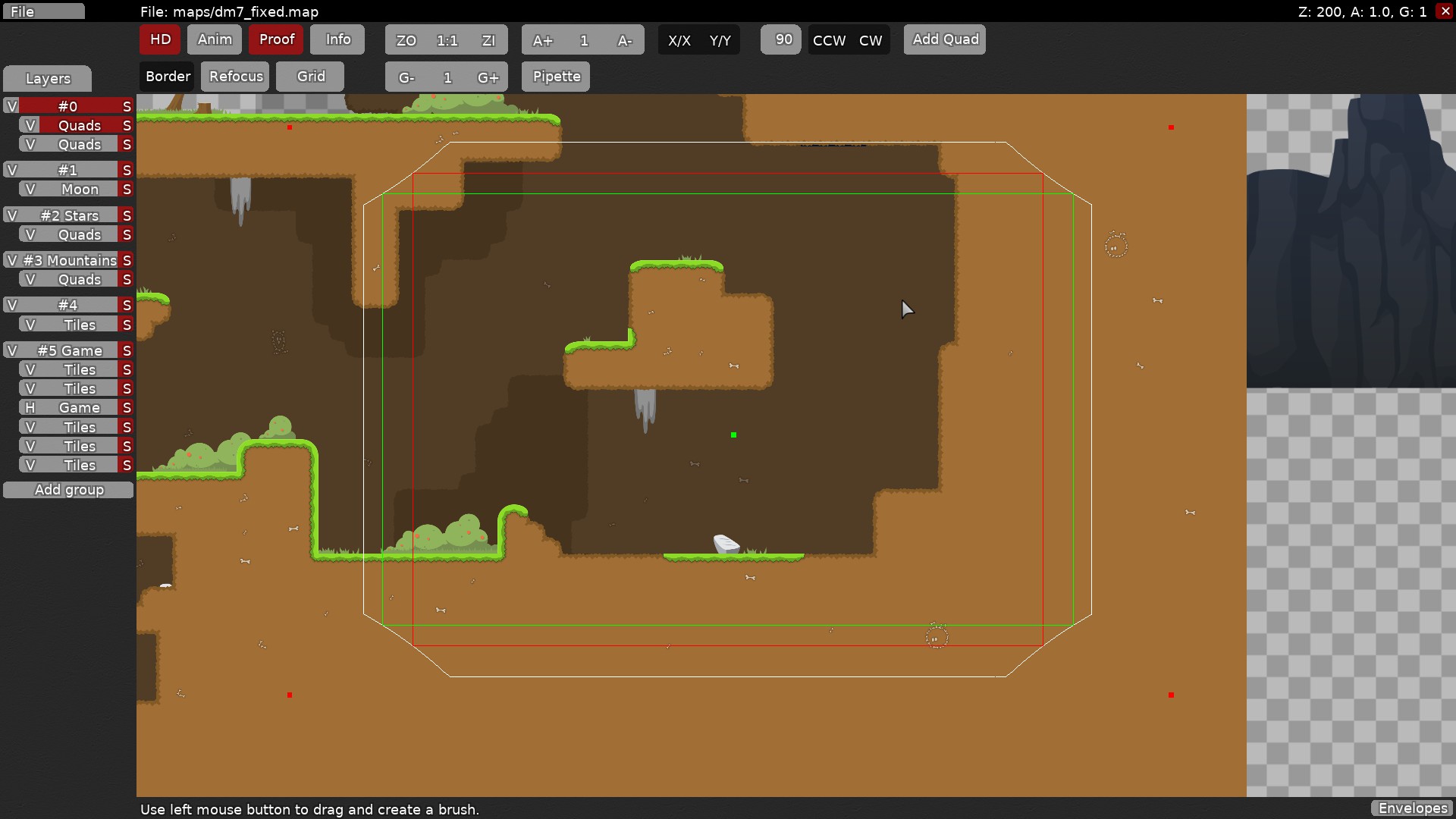This screenshot has height=819, width=1456.
Task: Flip vertically with the Y/Y button
Action: click(x=720, y=40)
